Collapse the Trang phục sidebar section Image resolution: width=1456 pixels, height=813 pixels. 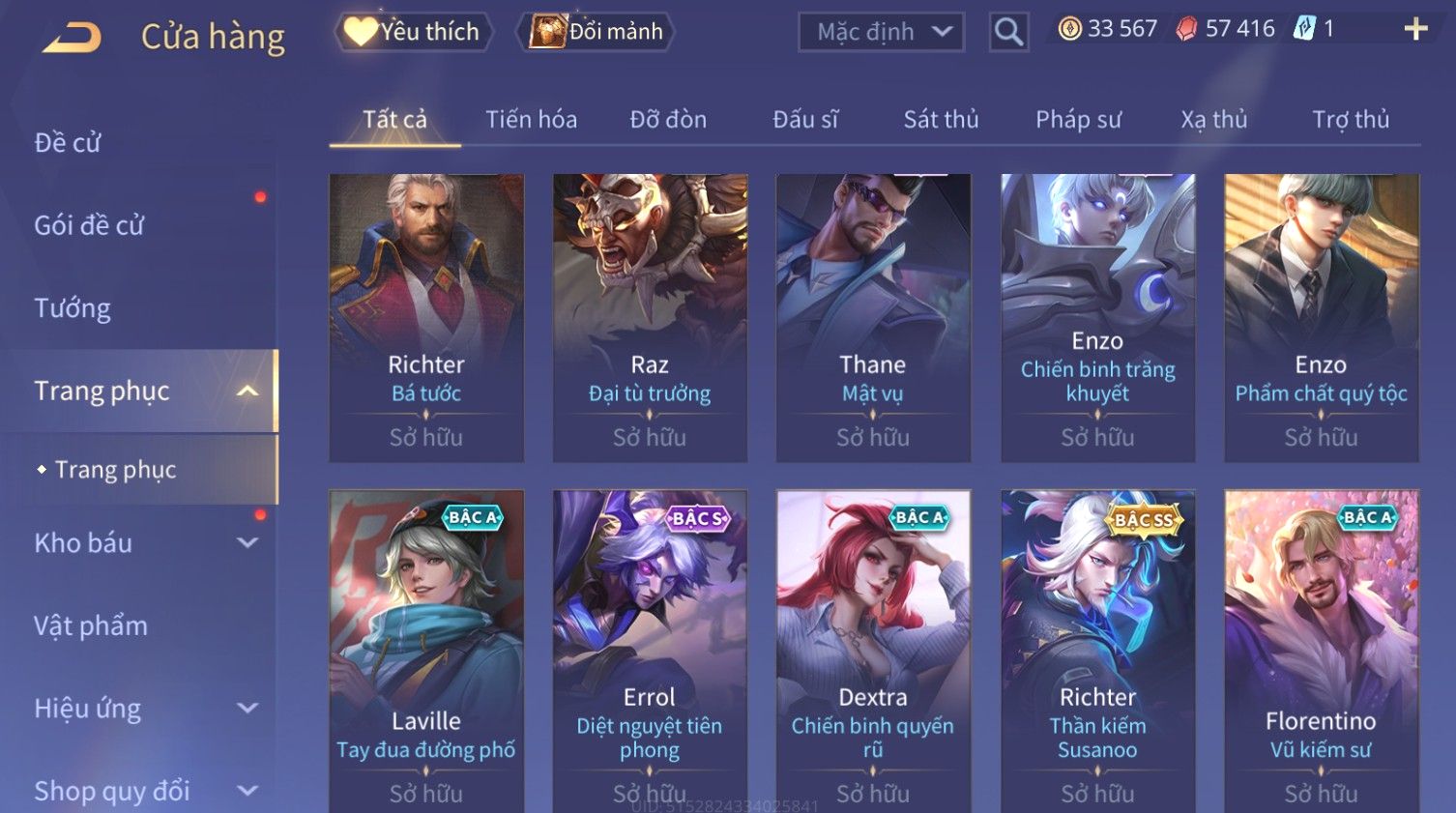pyautogui.click(x=248, y=391)
